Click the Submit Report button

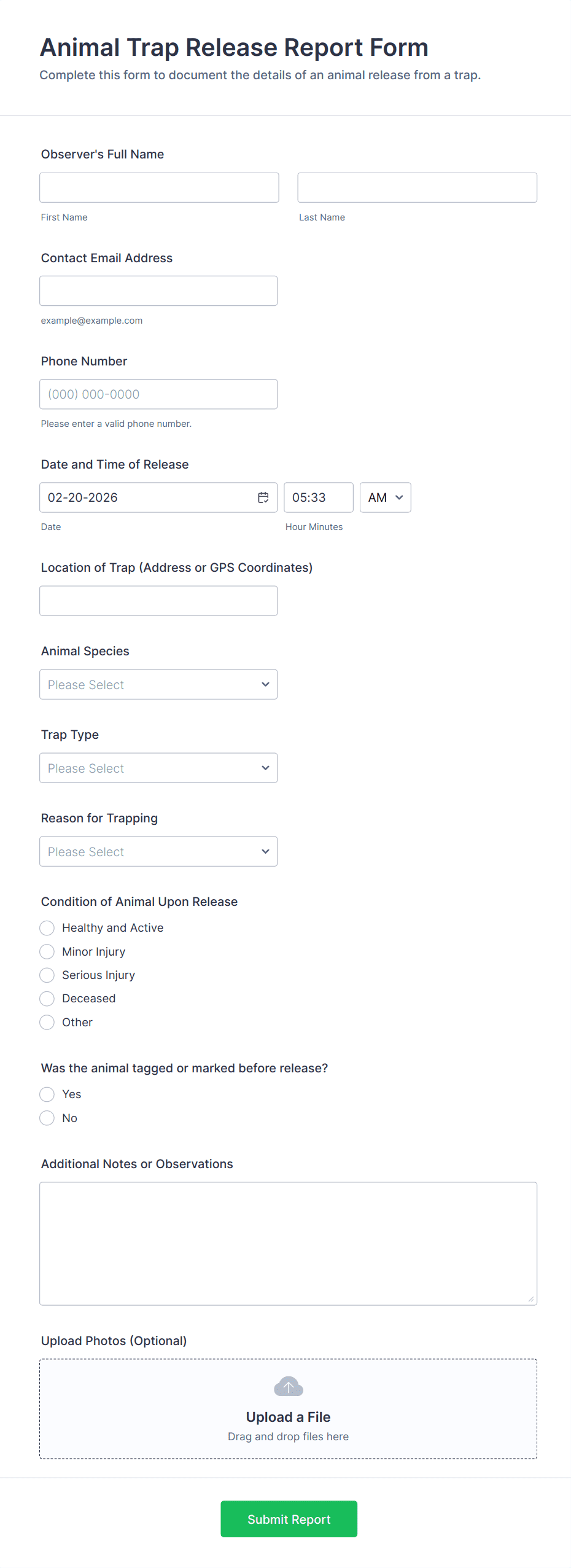[289, 1519]
